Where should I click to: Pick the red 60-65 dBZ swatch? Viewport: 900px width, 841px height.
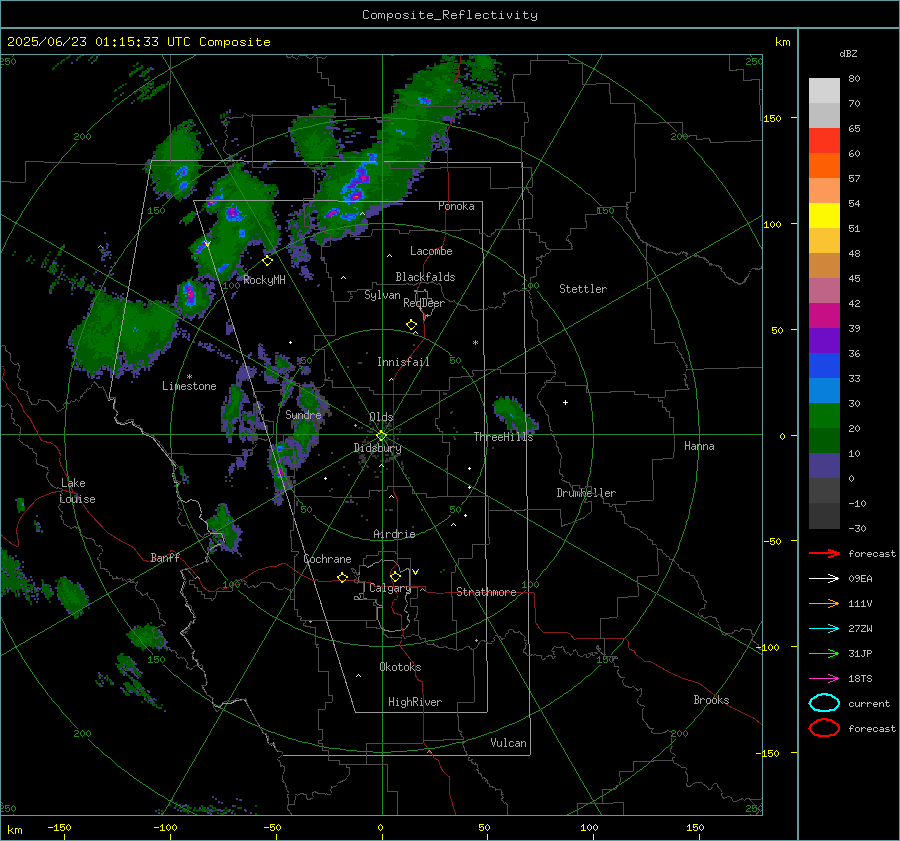click(x=824, y=141)
